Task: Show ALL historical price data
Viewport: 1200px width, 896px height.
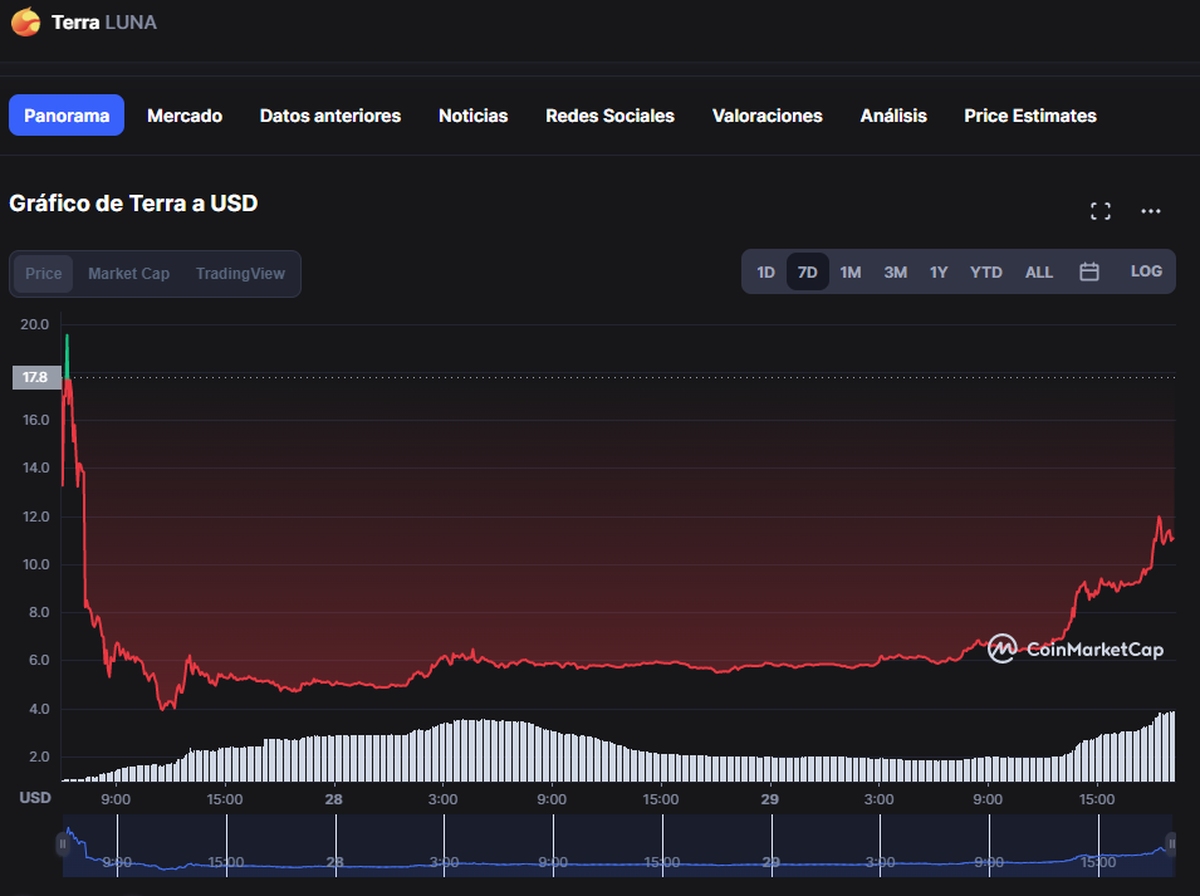Action: click(x=1039, y=272)
